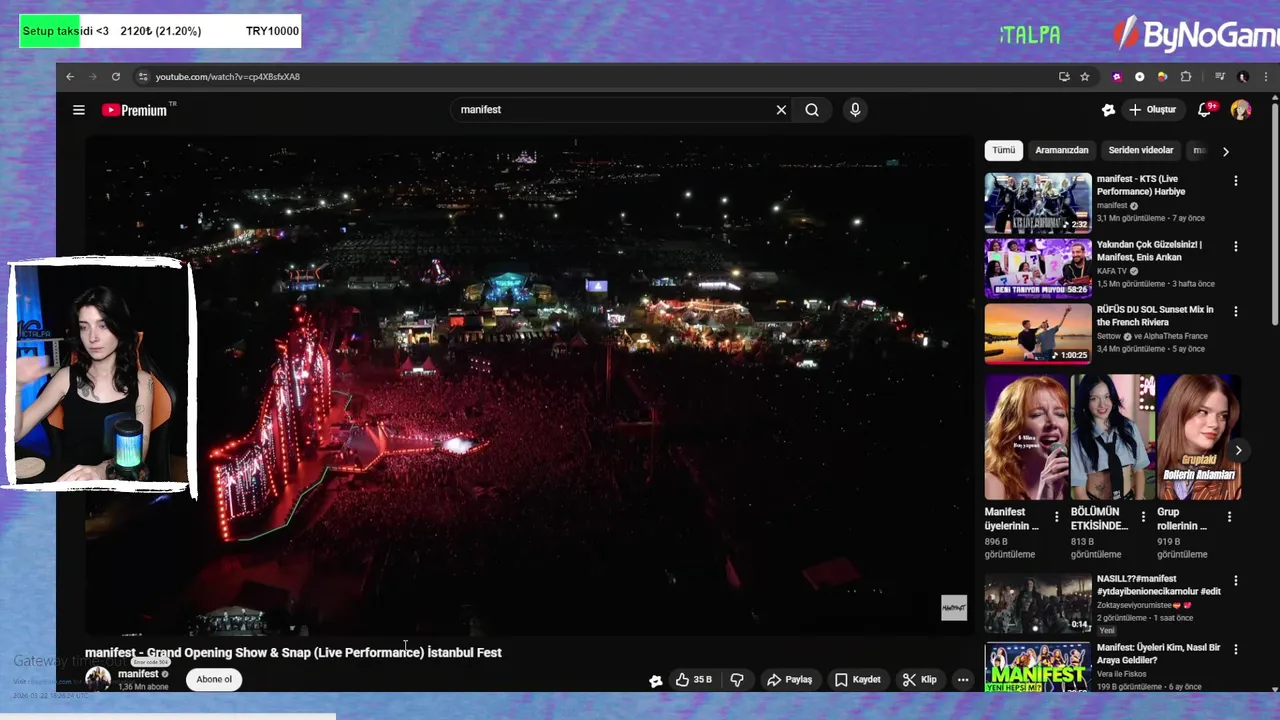Share video with Paylaş button
Screen dimensions: 1280x720
click(x=790, y=680)
